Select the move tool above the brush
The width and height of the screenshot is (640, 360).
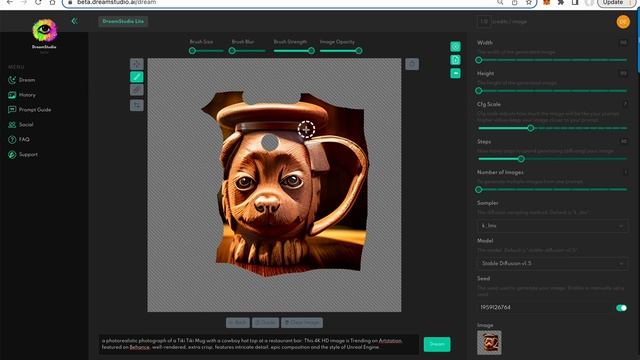137,64
